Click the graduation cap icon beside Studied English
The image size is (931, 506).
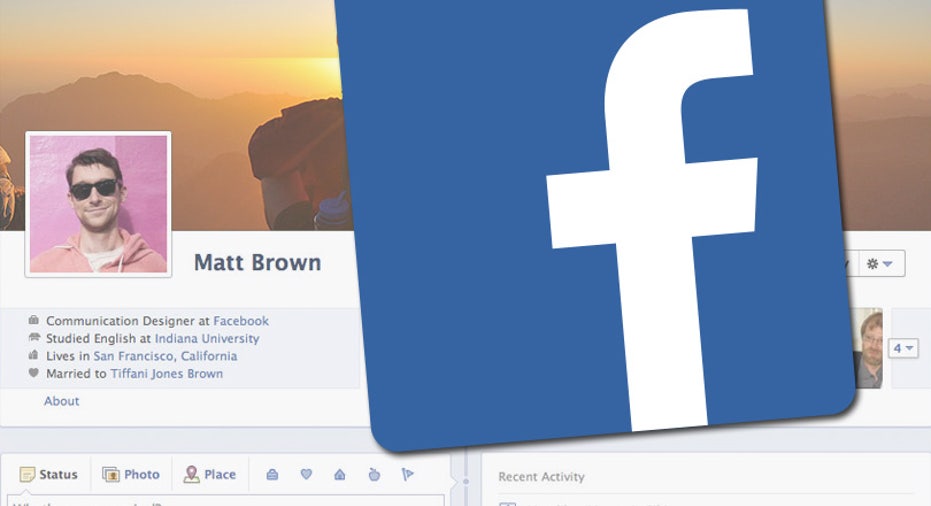[34, 337]
